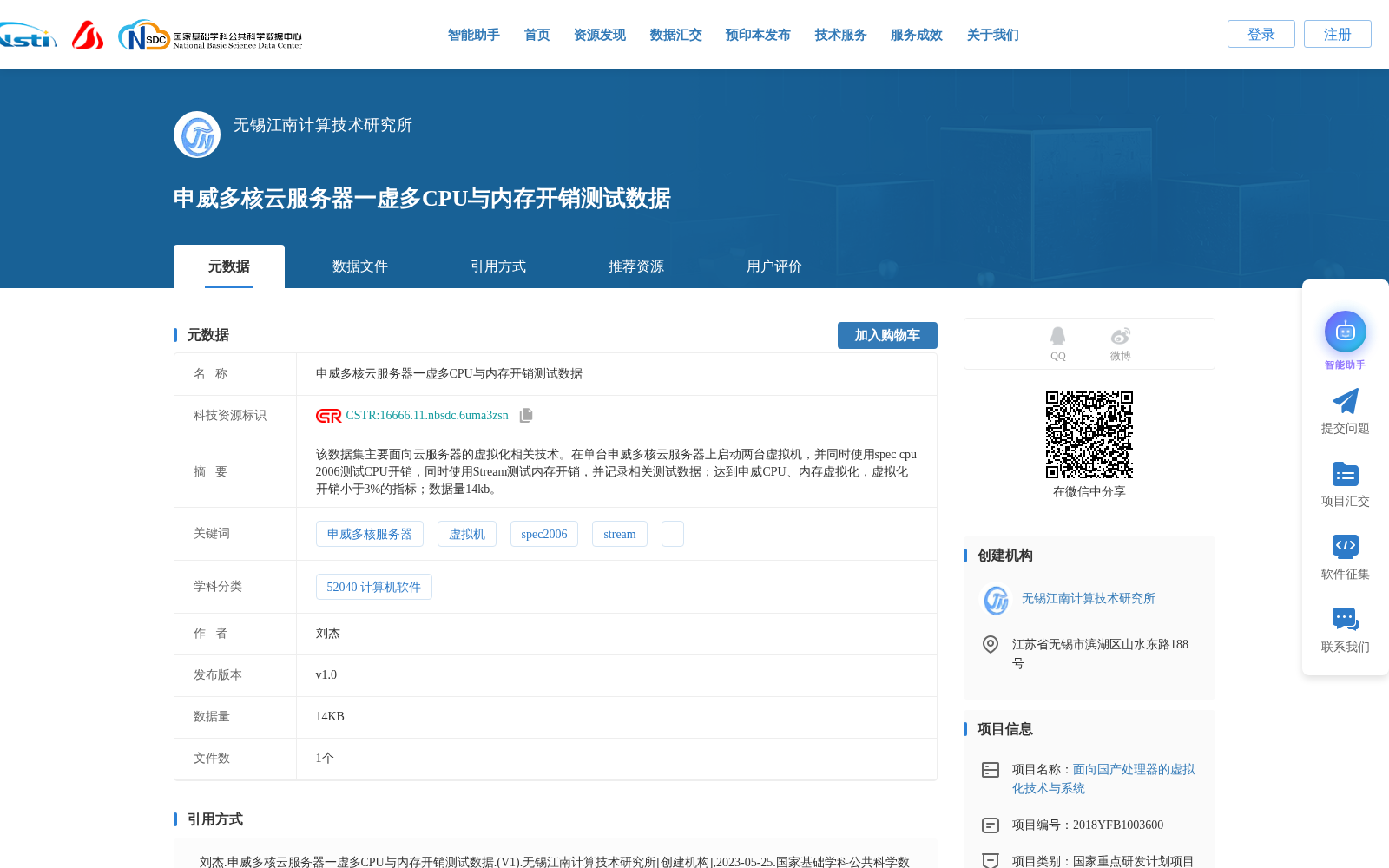Select the 元数据 tab

(229, 266)
